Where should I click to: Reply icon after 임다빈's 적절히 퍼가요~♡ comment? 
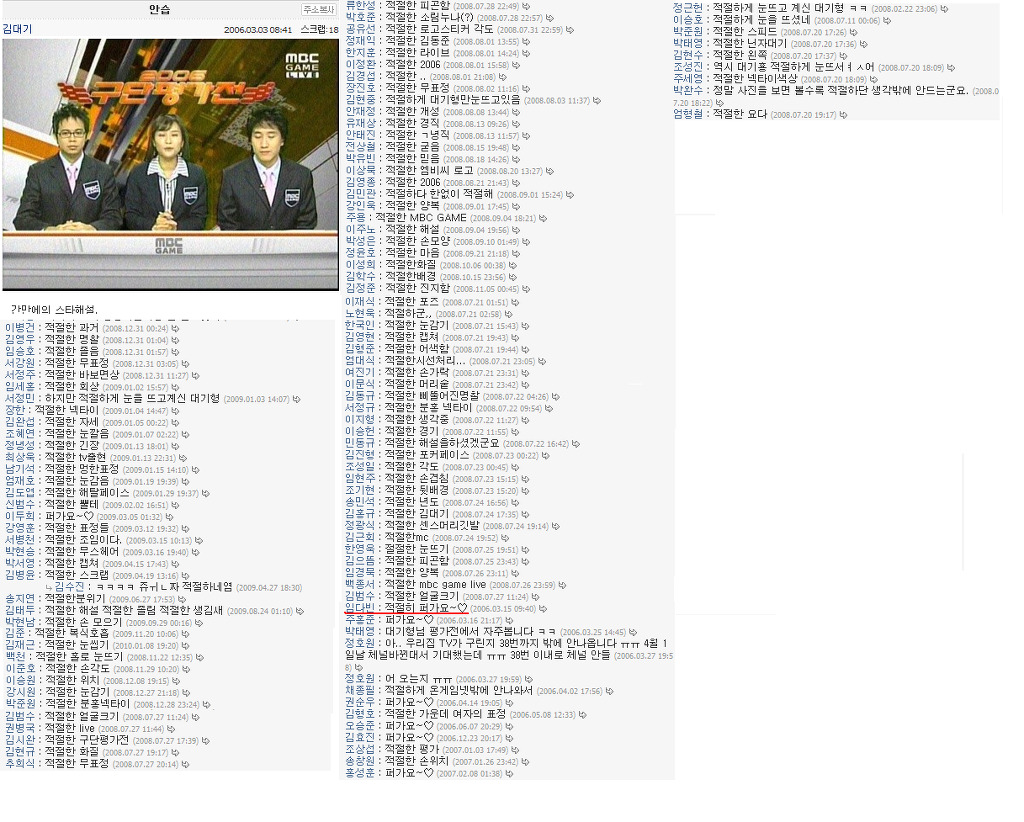point(543,609)
